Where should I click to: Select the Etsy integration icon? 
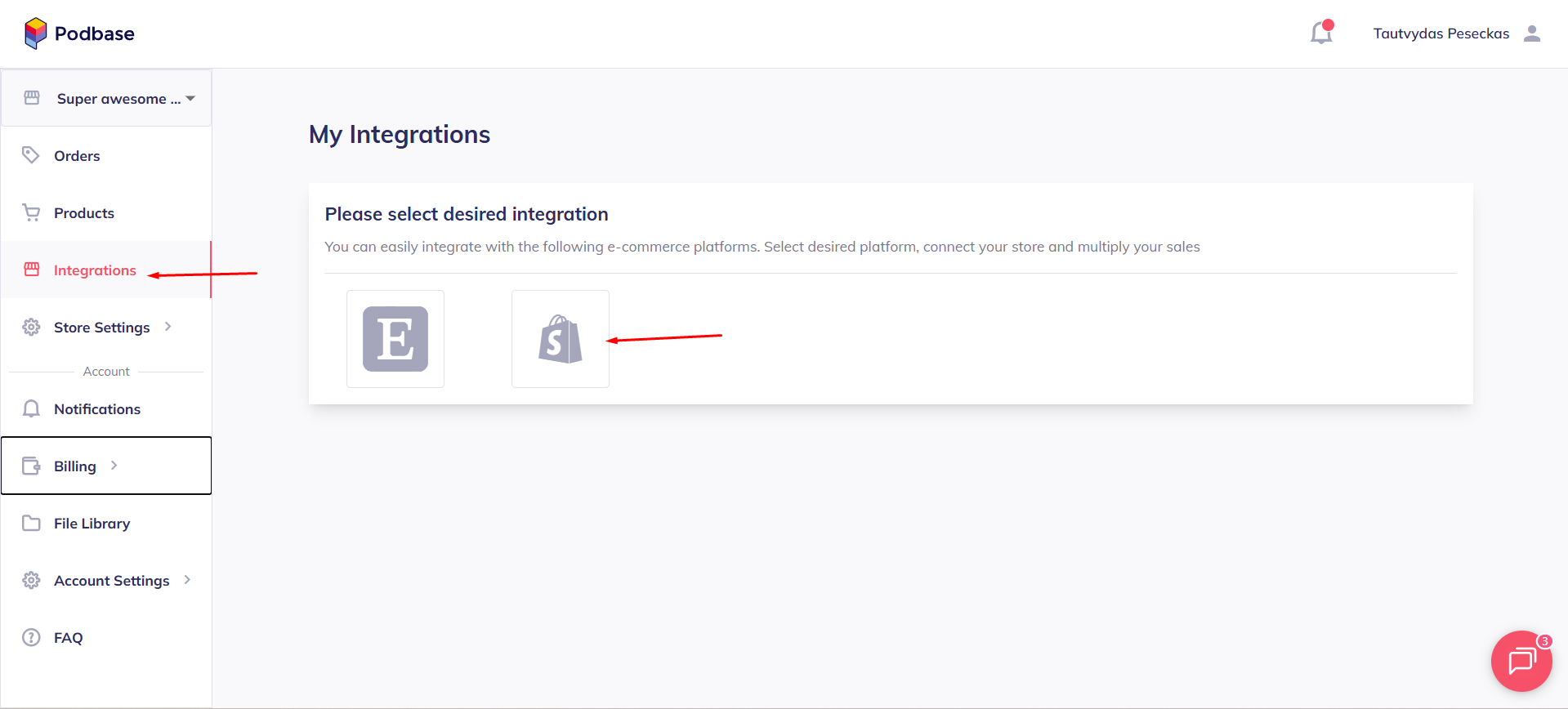pyautogui.click(x=395, y=339)
